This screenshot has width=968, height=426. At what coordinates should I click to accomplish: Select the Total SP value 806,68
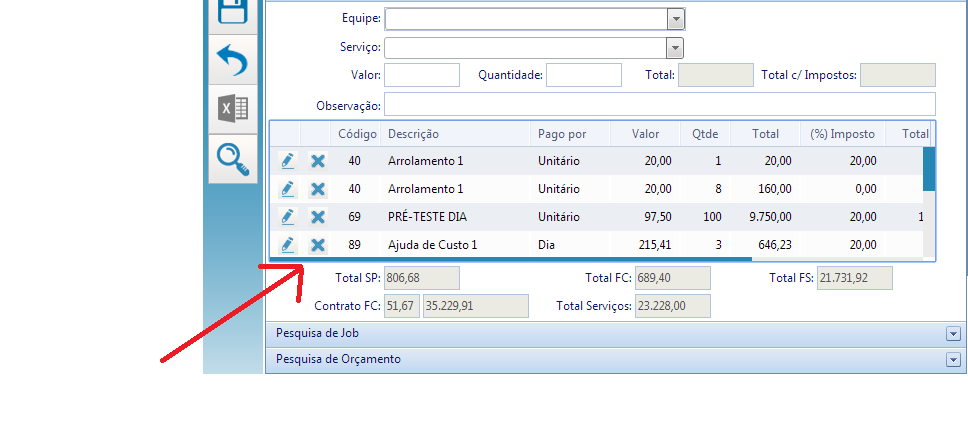point(422,278)
